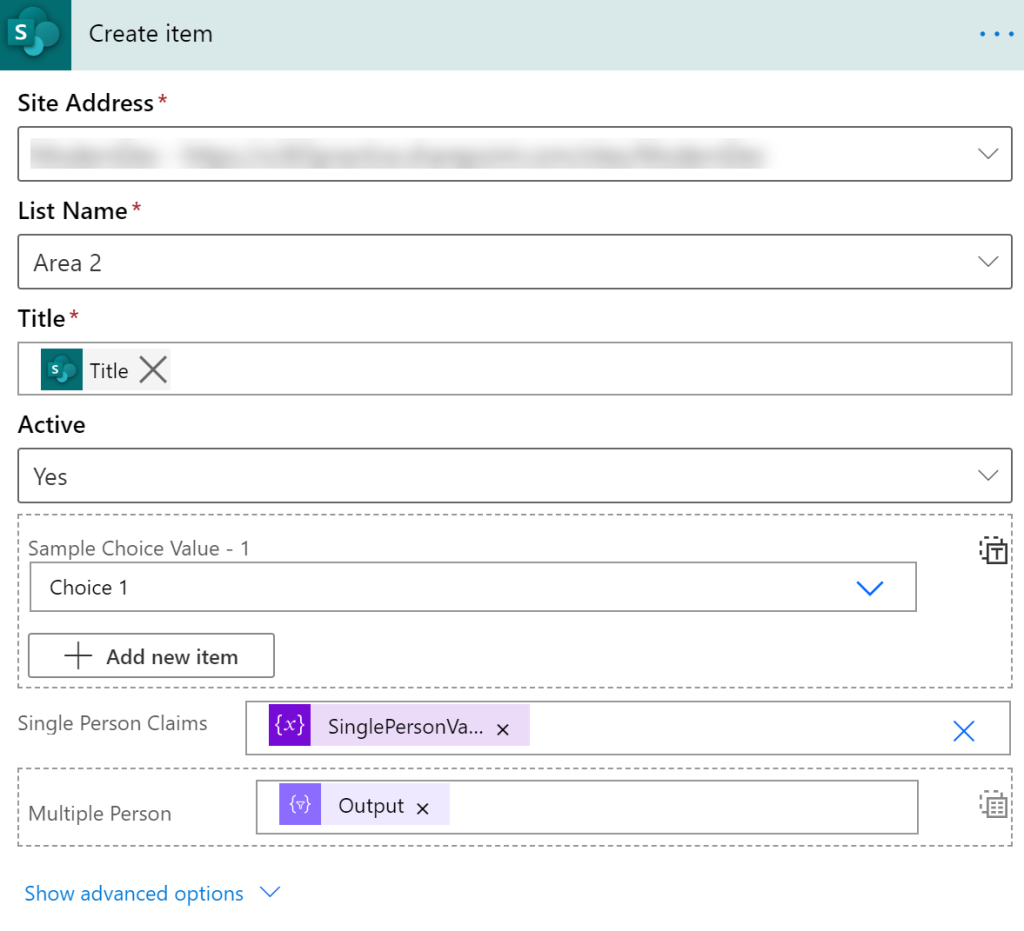Click the List Name label

pos(72,211)
